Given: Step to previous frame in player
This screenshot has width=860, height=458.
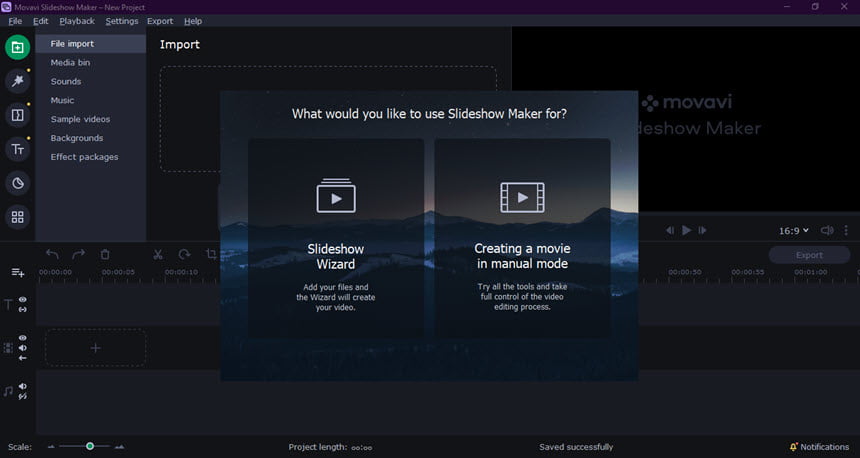Looking at the screenshot, I should [x=670, y=230].
